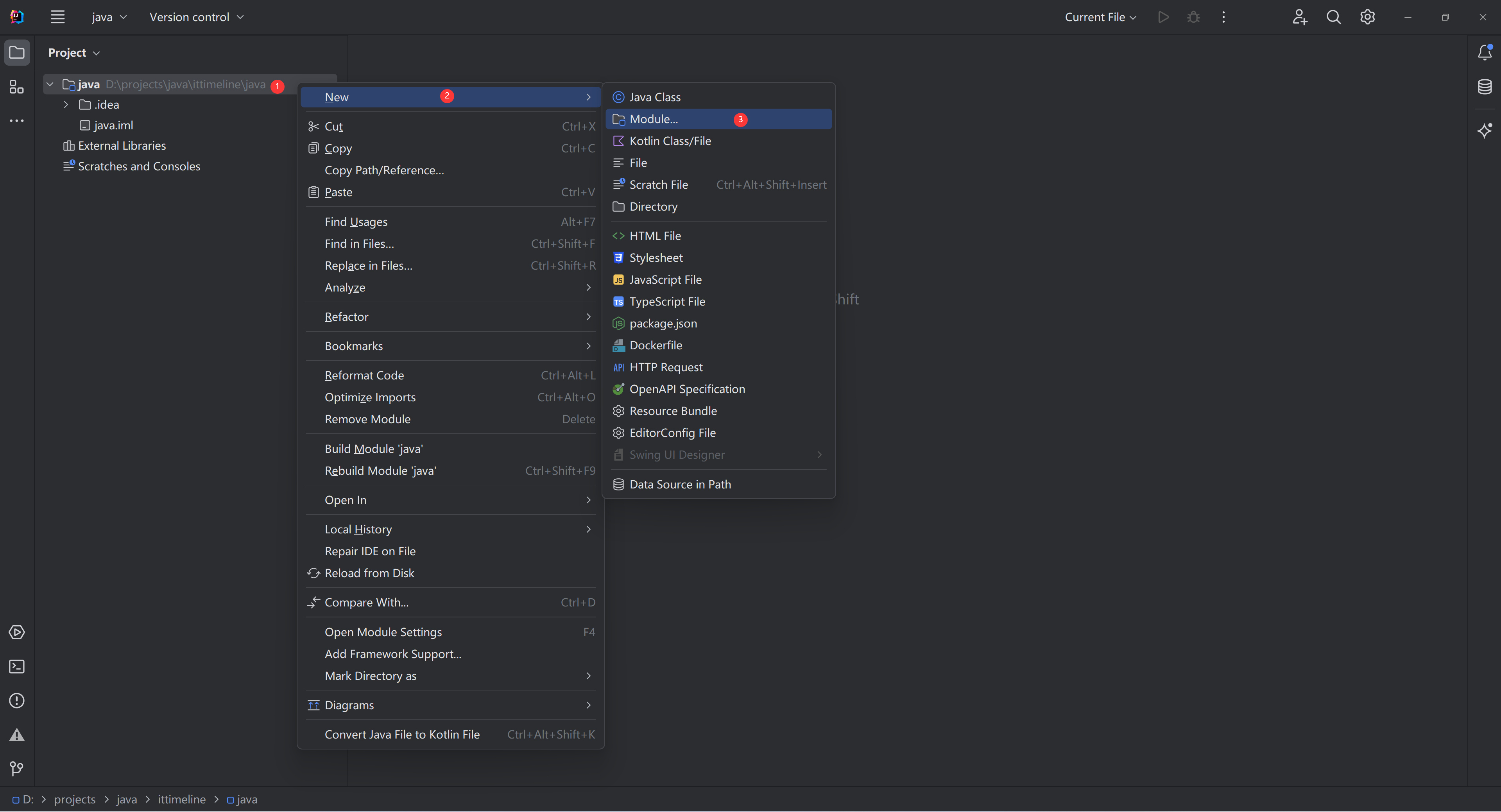This screenshot has height=812, width=1501.
Task: Open the java project dropdown
Action: point(109,17)
